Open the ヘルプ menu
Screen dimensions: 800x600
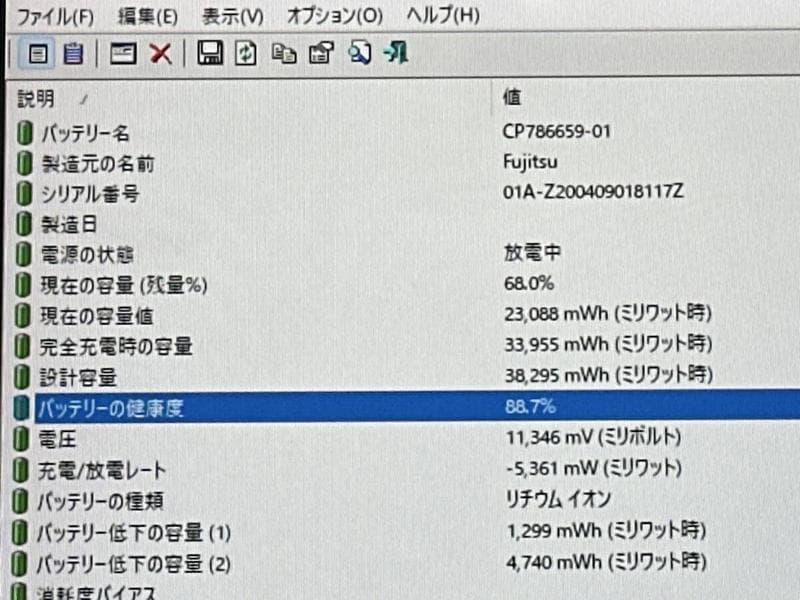(x=437, y=16)
